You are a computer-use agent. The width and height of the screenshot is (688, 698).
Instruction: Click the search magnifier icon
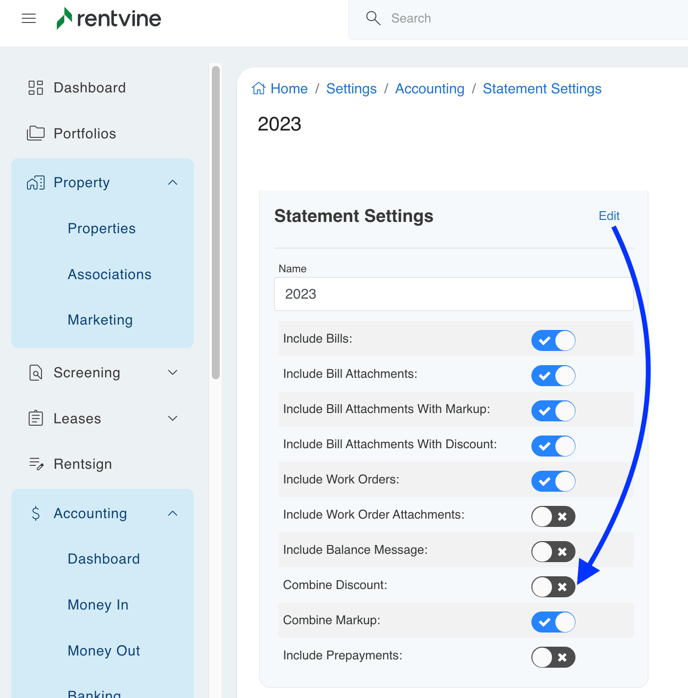373,18
